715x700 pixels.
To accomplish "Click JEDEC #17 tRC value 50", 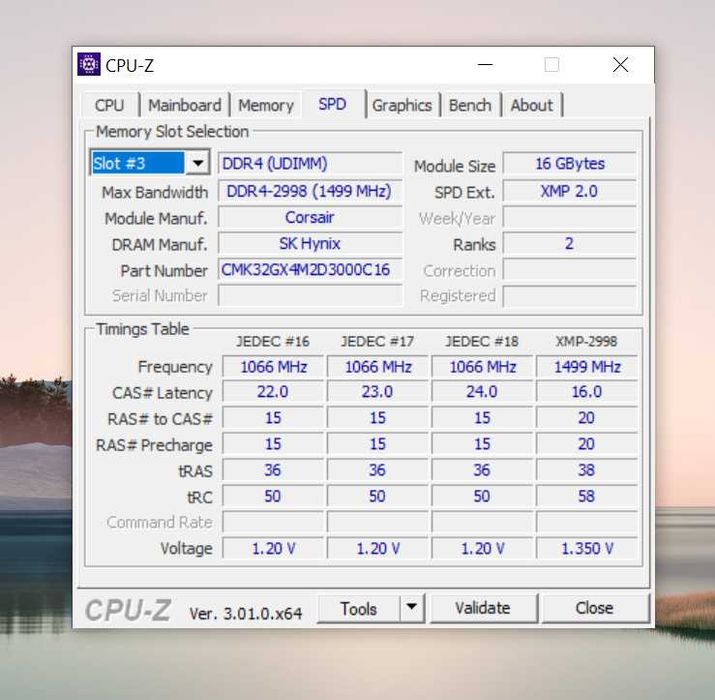I will click(x=378, y=496).
